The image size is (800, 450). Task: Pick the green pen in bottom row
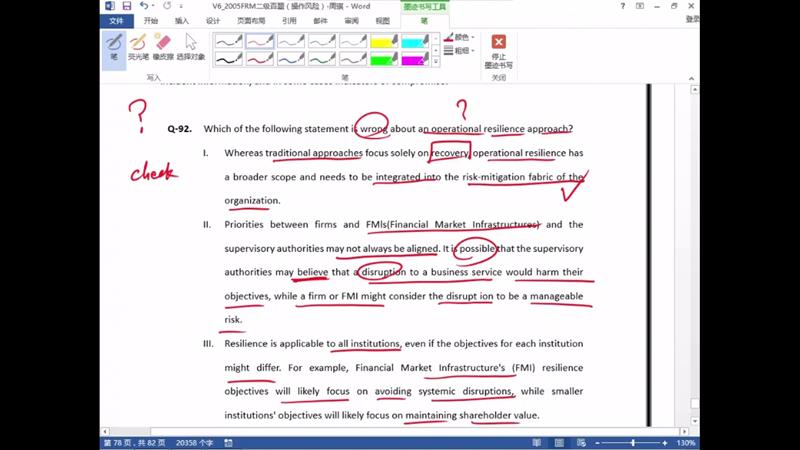tap(321, 59)
